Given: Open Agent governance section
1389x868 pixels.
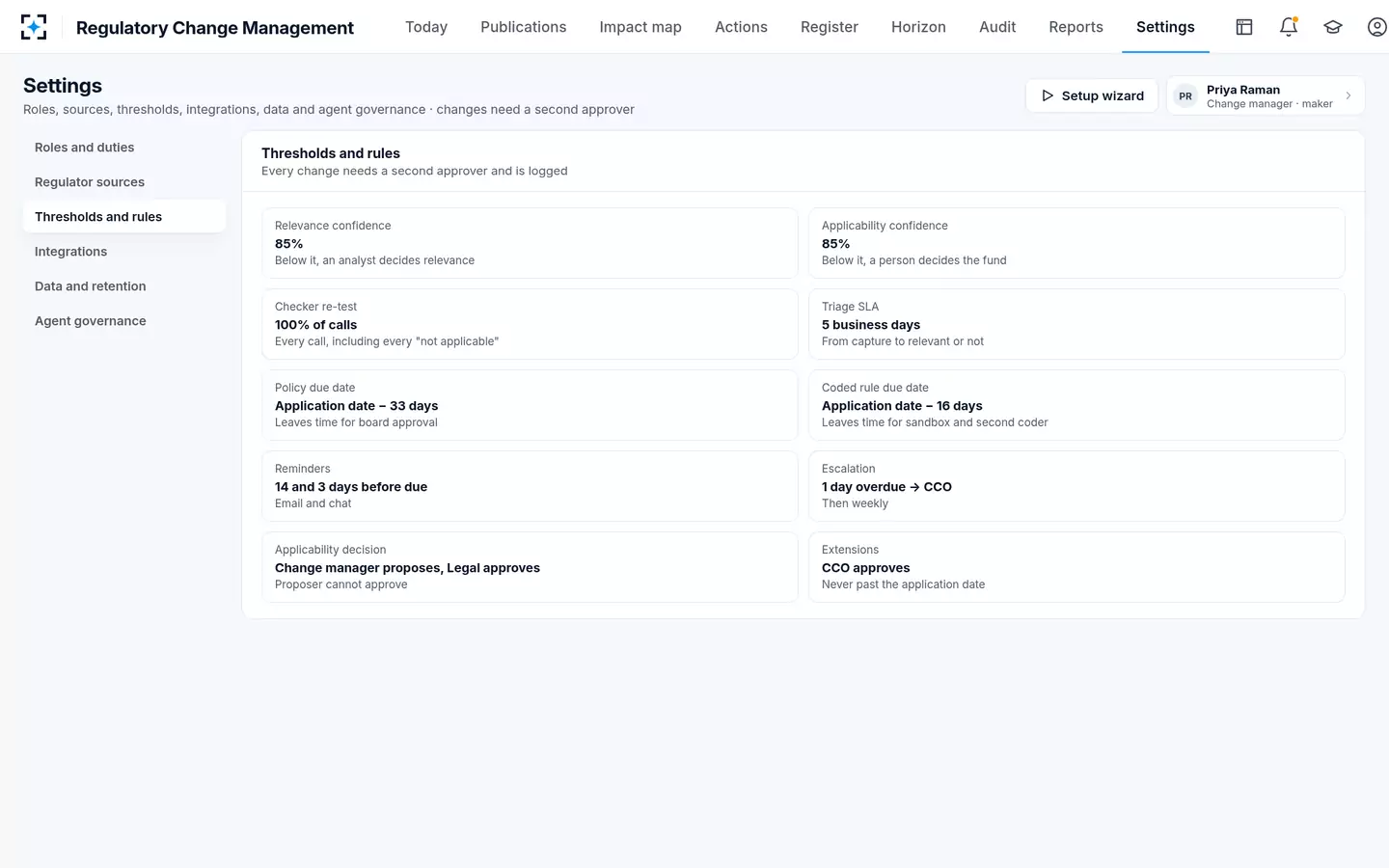Looking at the screenshot, I should 124,321.
